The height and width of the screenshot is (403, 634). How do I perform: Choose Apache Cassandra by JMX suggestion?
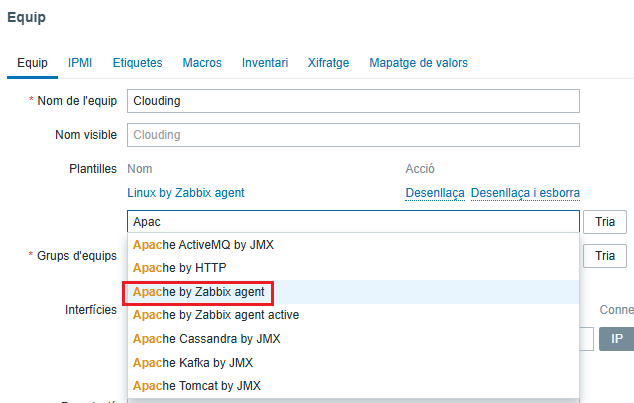pyautogui.click(x=206, y=338)
